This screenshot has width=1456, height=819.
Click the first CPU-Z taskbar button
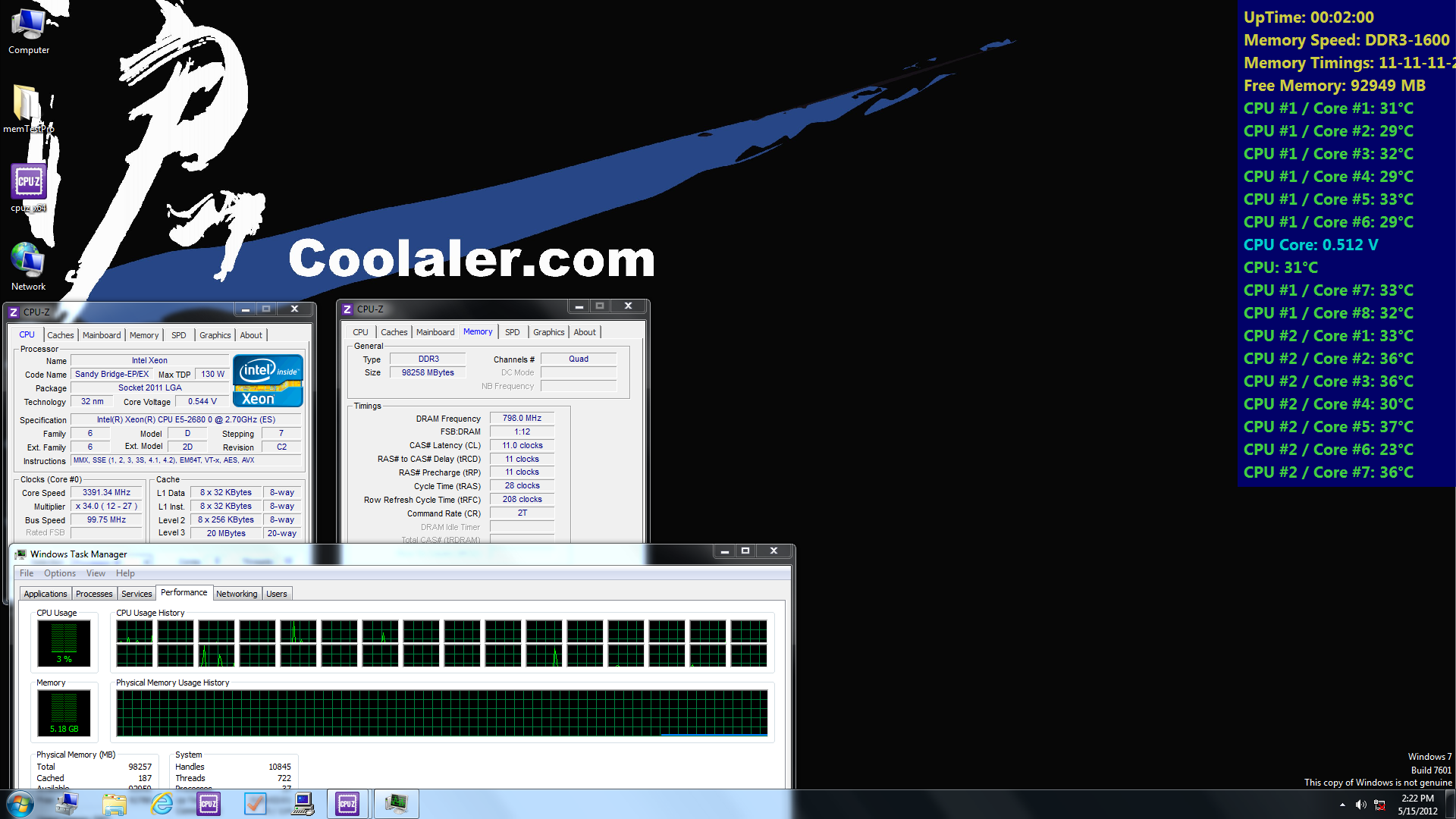(x=209, y=804)
